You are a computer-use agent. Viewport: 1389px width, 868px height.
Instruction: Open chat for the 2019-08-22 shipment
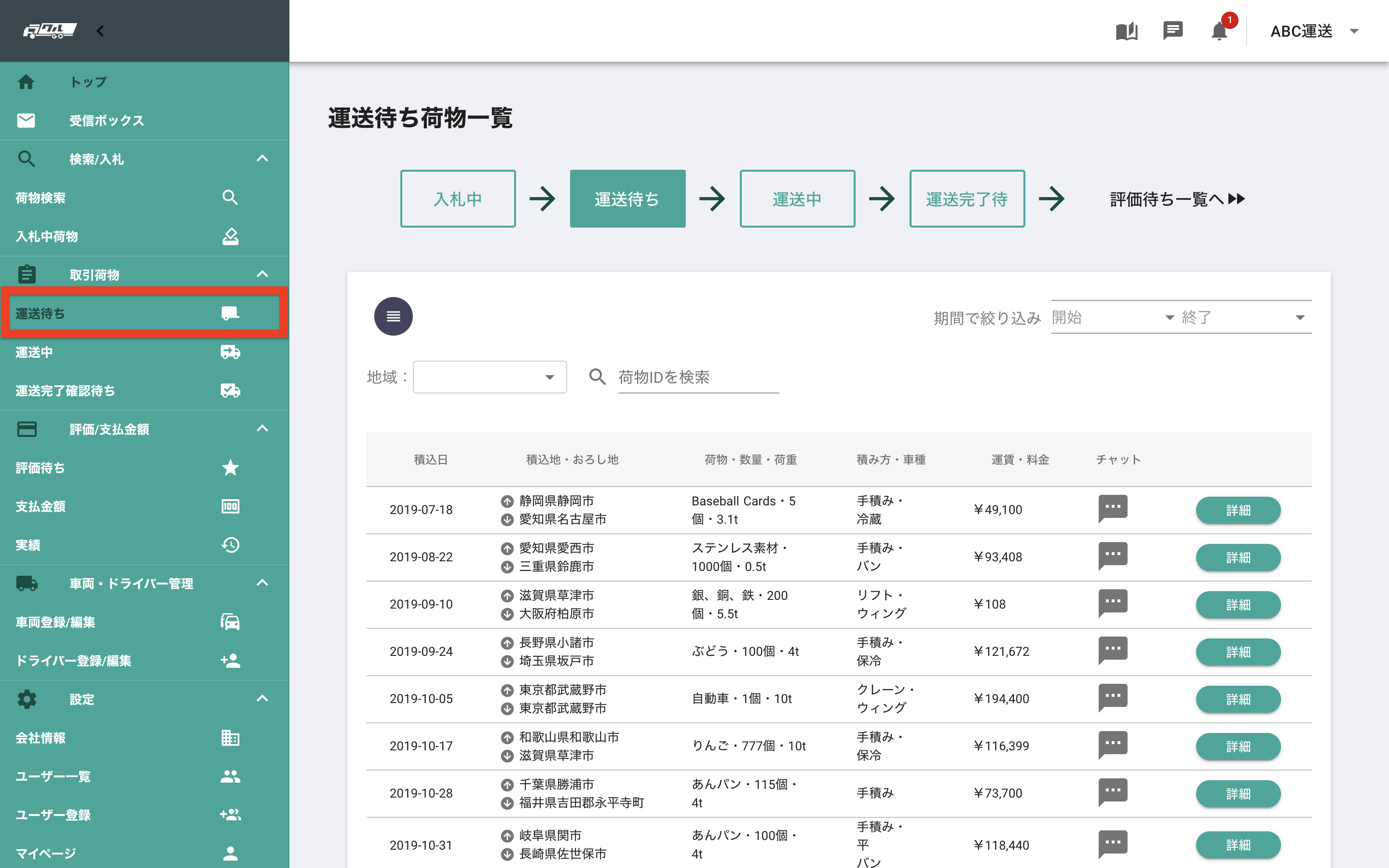click(1112, 556)
